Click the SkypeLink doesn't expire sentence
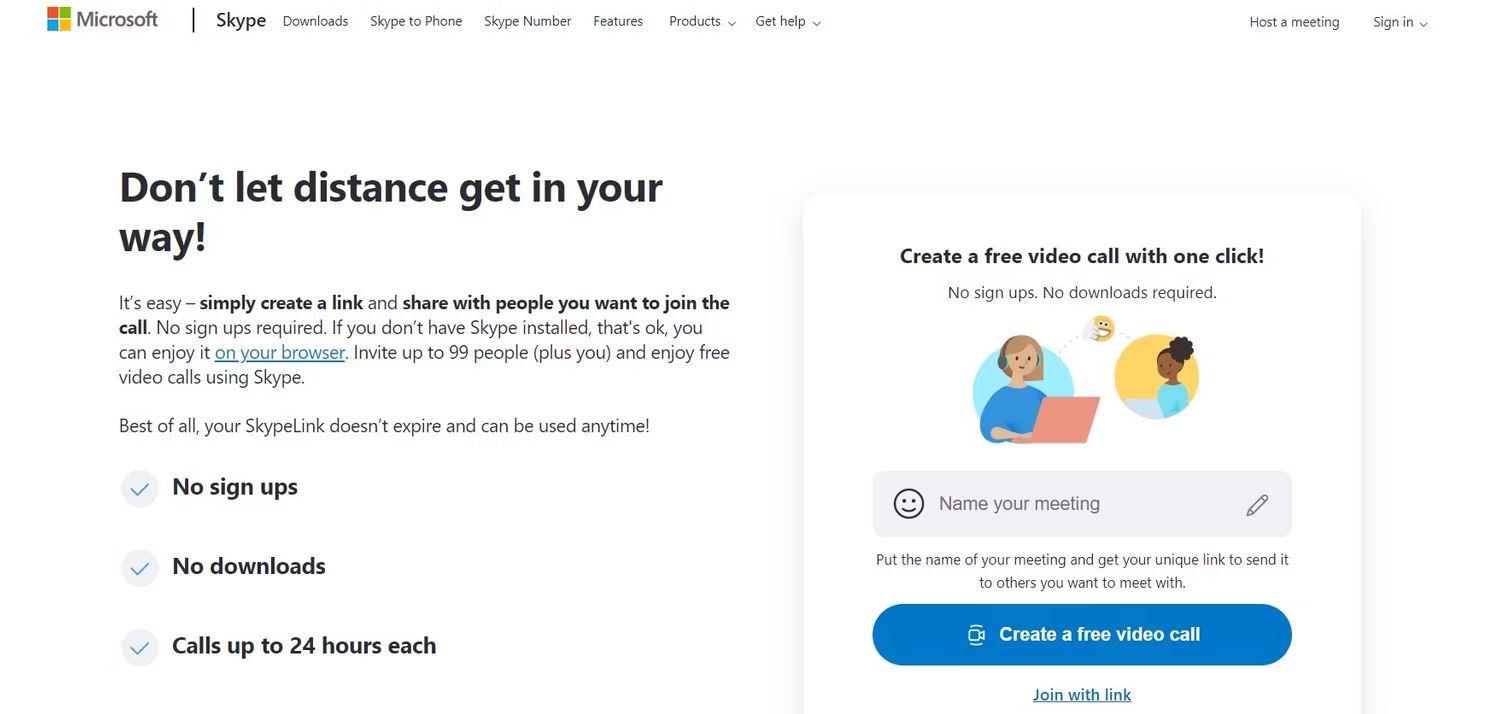The height and width of the screenshot is (714, 1494). [x=384, y=426]
